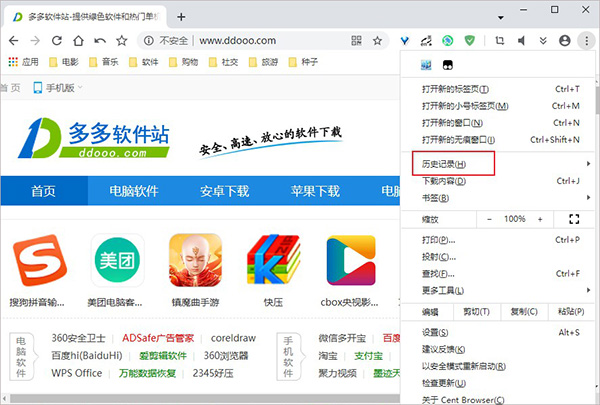The height and width of the screenshot is (405, 600).
Task: Click the undo closed tab icon
Action: pyautogui.click(x=100, y=41)
